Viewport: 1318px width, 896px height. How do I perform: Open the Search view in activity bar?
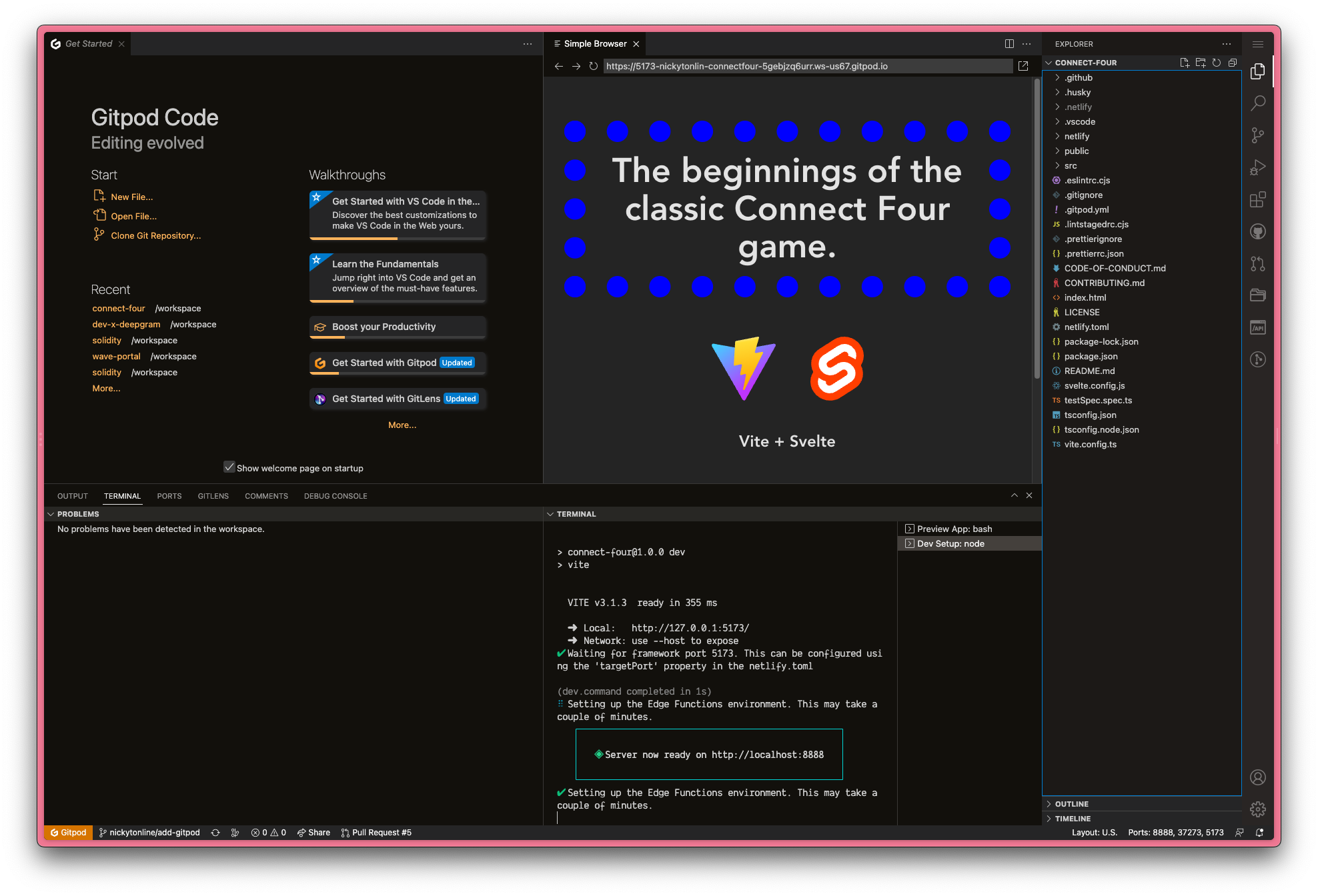point(1257,103)
